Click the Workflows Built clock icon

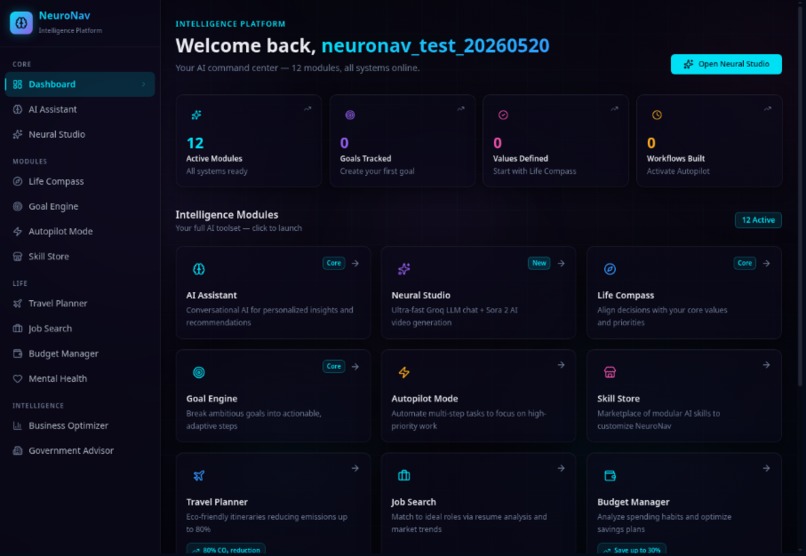[657, 115]
